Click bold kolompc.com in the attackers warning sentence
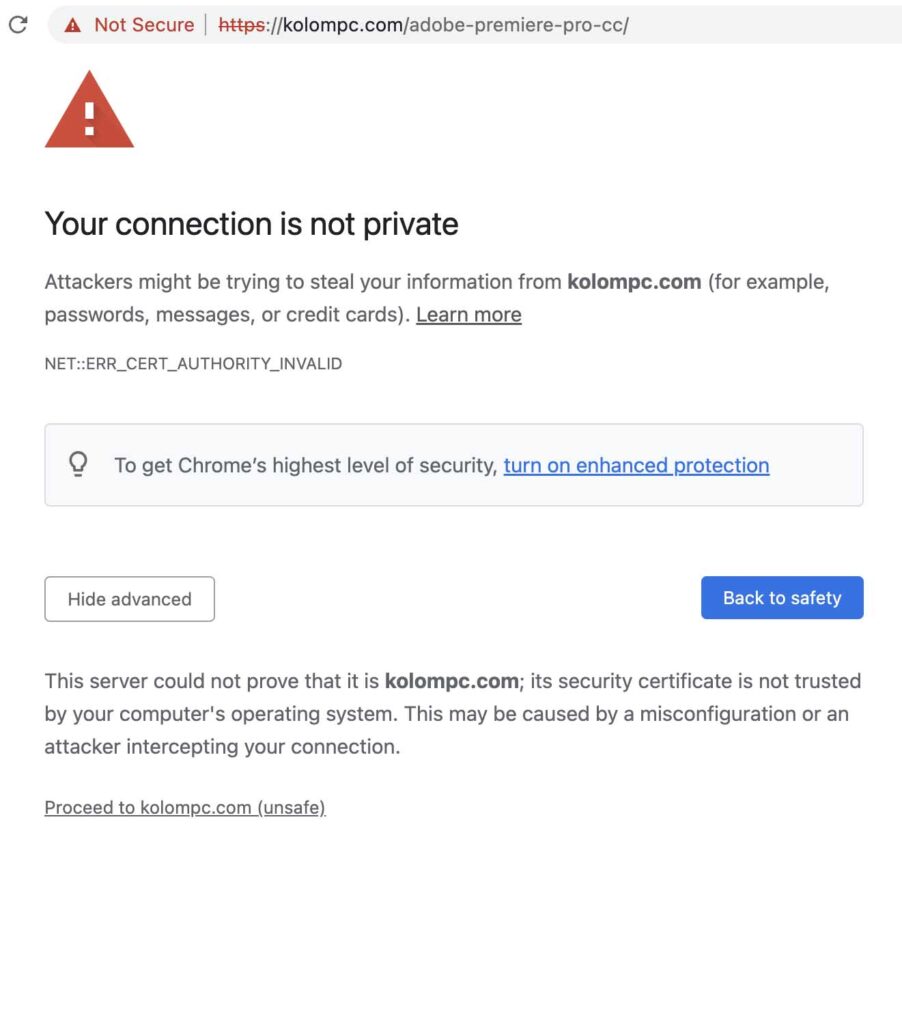902x1024 pixels. pyautogui.click(x=634, y=282)
